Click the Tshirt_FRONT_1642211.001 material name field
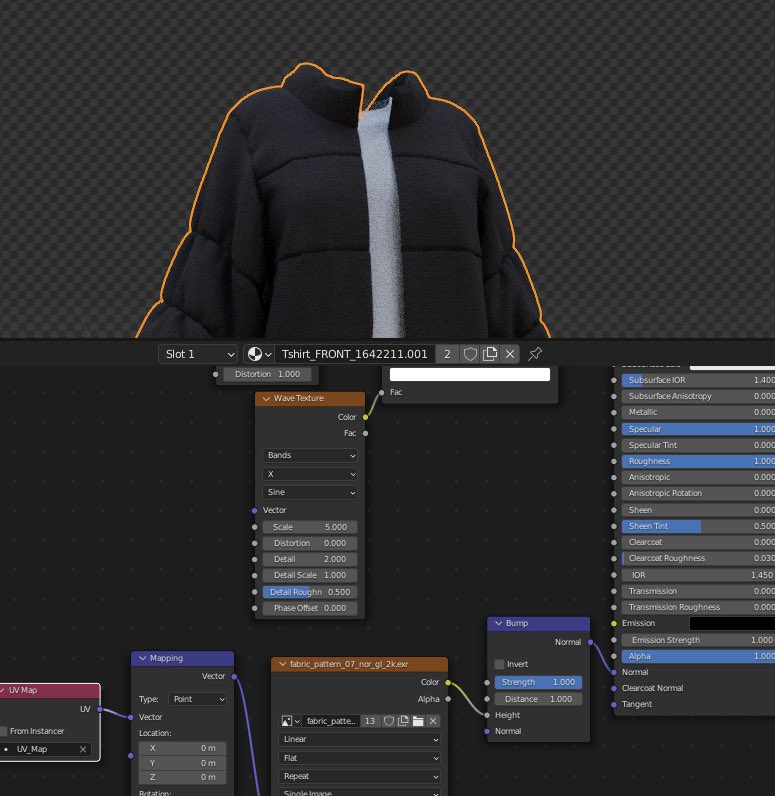The width and height of the screenshot is (775, 796). [x=354, y=354]
